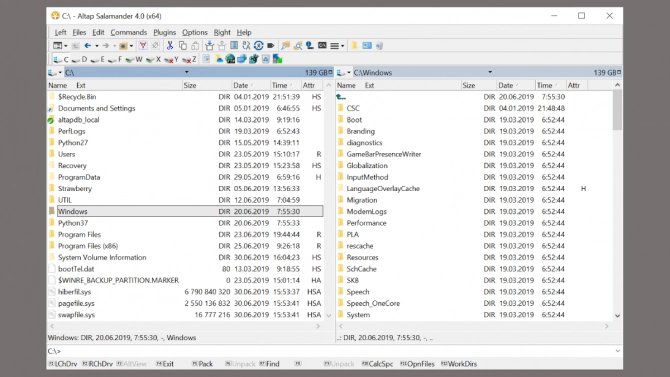Click the right panel vertical scrollbar down arrow
The height and width of the screenshot is (377, 670).
point(617,315)
